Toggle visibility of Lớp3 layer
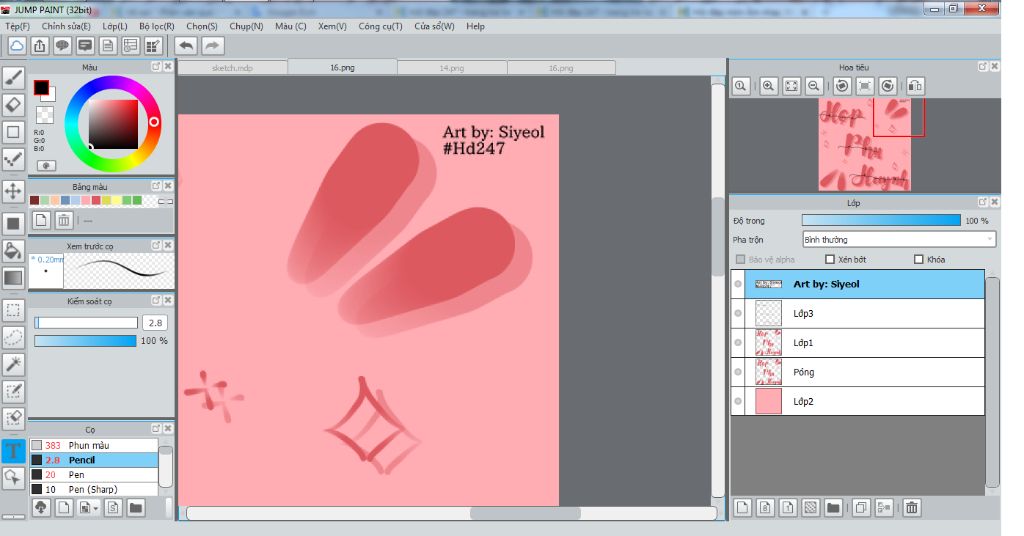1024x536 pixels. point(738,313)
